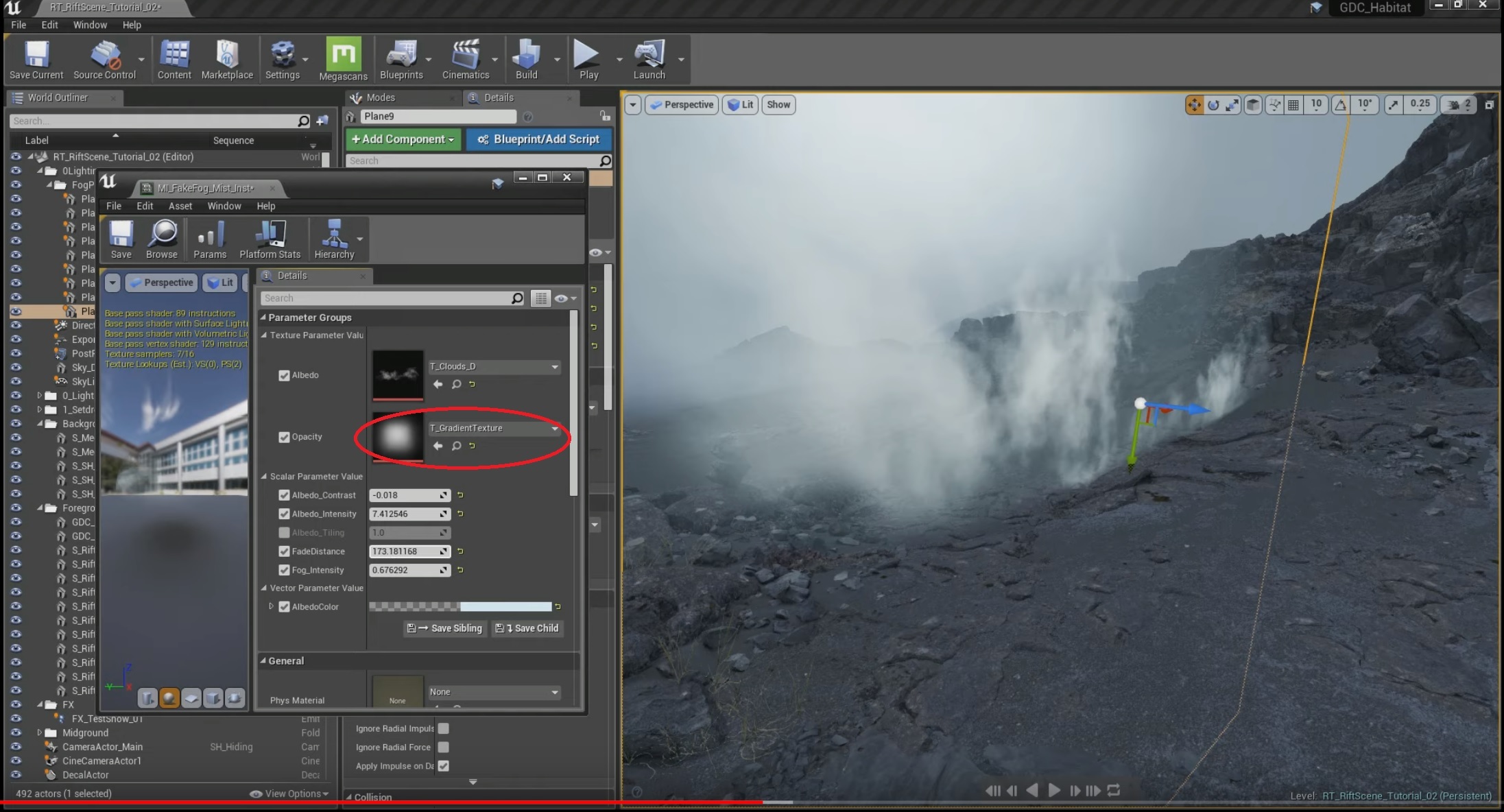Save the material instance
This screenshot has height=812, width=1504.
pos(121,240)
